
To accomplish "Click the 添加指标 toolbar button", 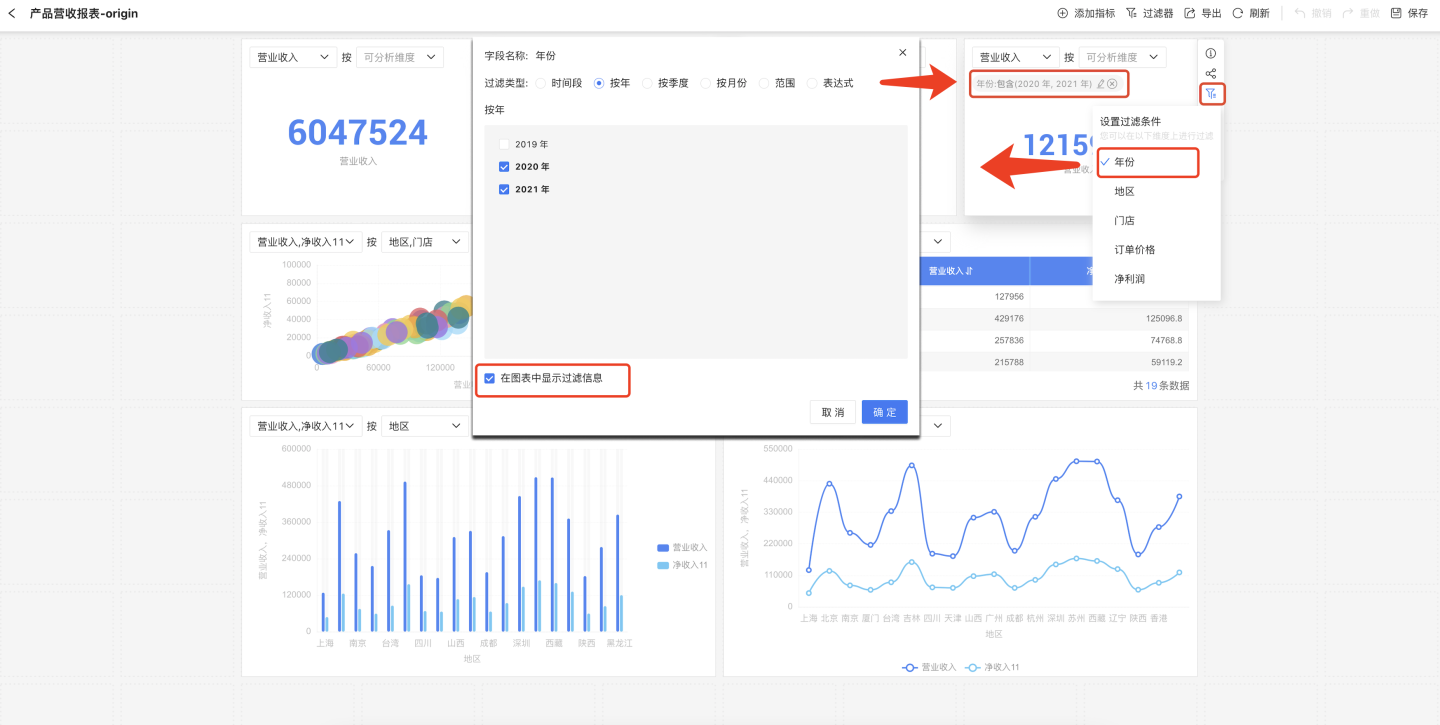I will 1085,14.
